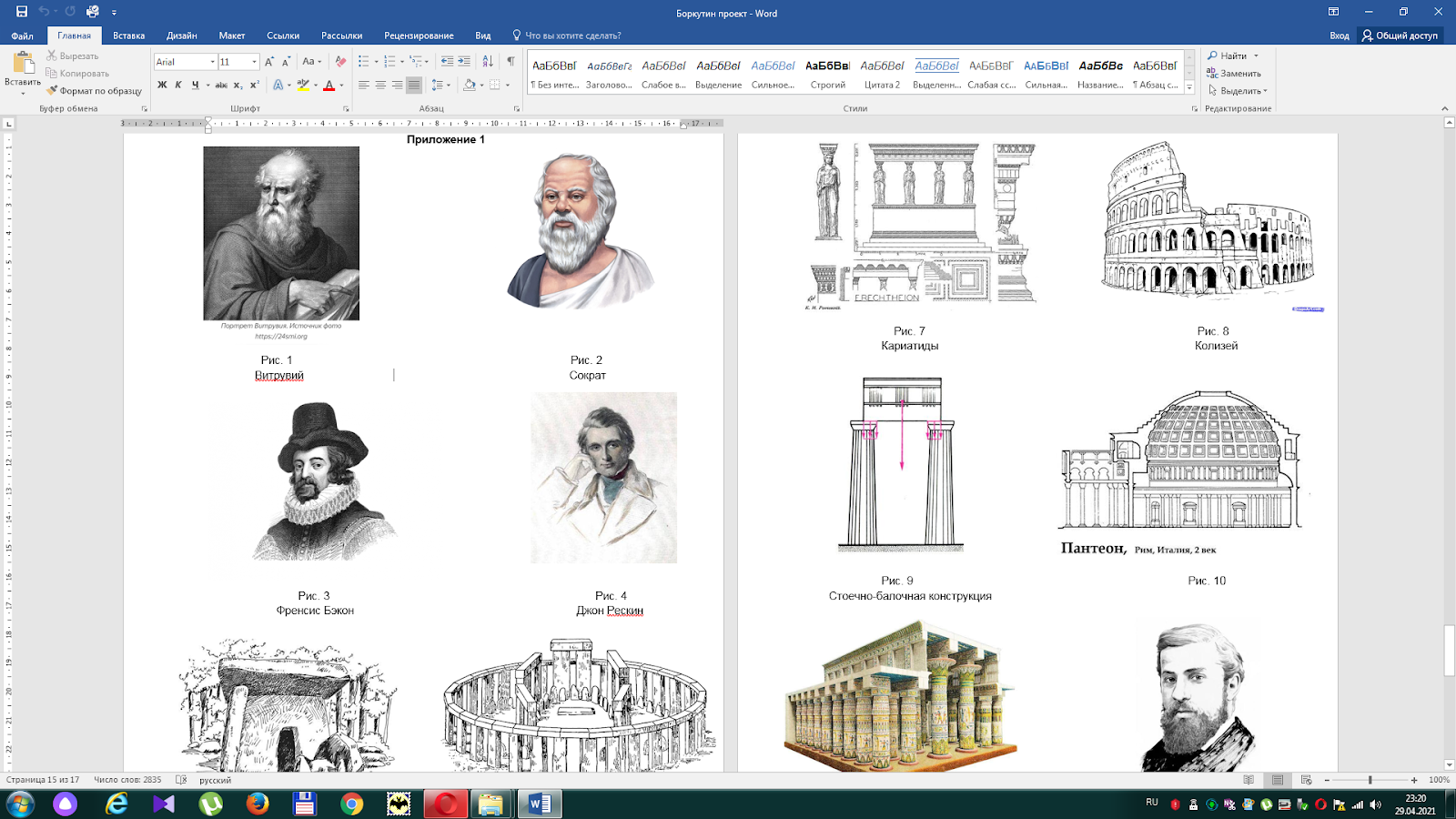The height and width of the screenshot is (819, 1456).
Task: Toggle subscript formatting
Action: [x=238, y=85]
